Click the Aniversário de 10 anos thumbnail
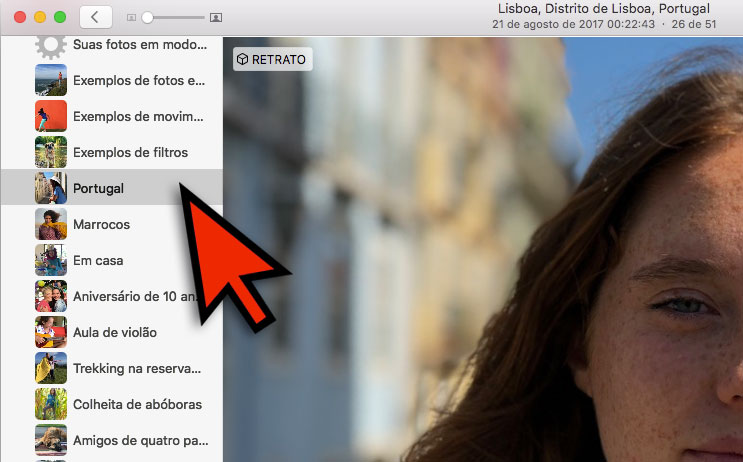Screen dimensions: 743x462 [x=50, y=296]
